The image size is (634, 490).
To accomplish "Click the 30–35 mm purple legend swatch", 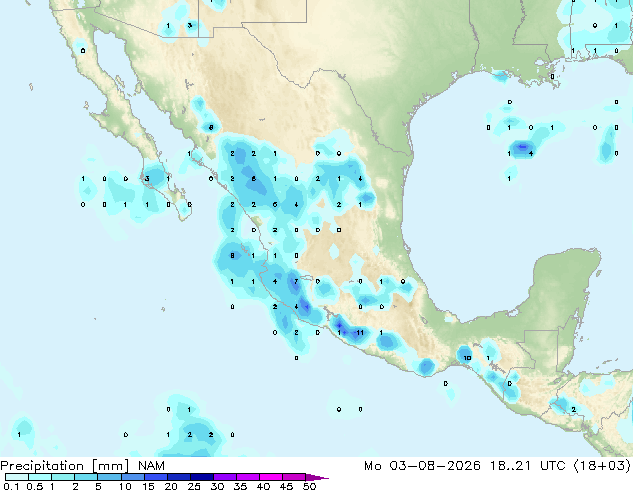I will [x=224, y=477].
